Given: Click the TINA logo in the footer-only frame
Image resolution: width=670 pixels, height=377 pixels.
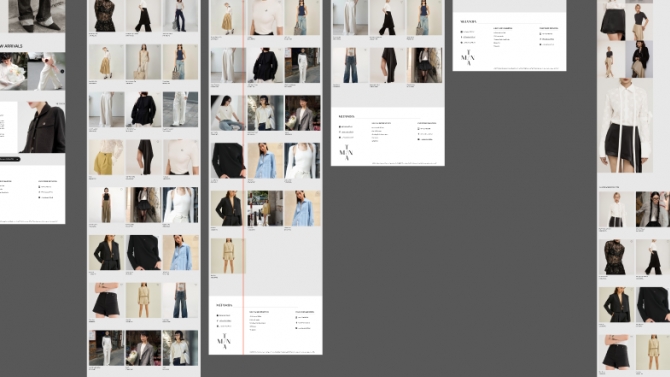Looking at the screenshot, I should tap(468, 58).
